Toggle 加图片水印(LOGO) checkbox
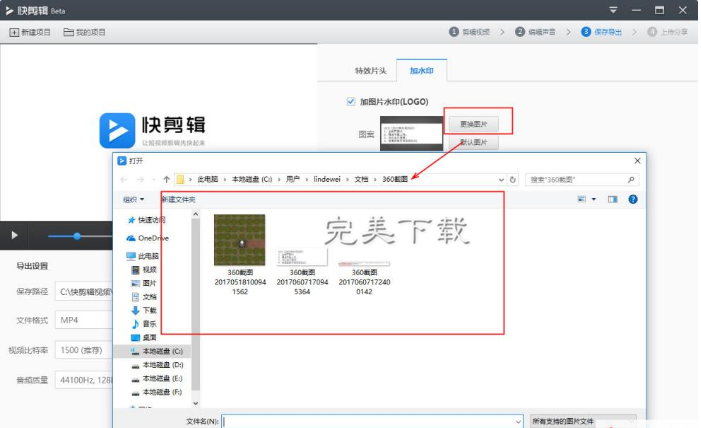Screen dimensions: 701x428 point(351,102)
